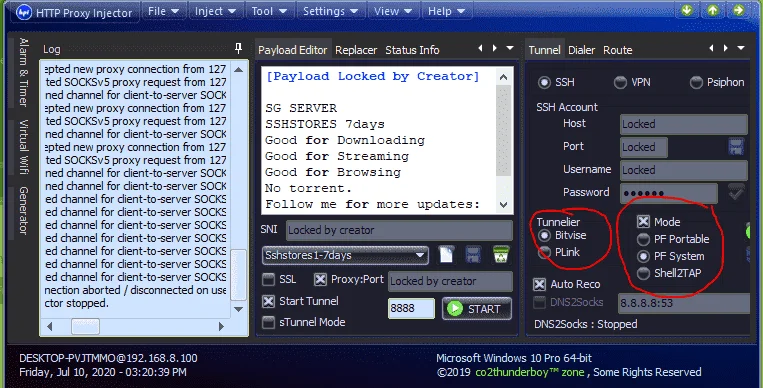Open the Virtual Wifi side tab
The image size is (763, 388).
[x=23, y=147]
